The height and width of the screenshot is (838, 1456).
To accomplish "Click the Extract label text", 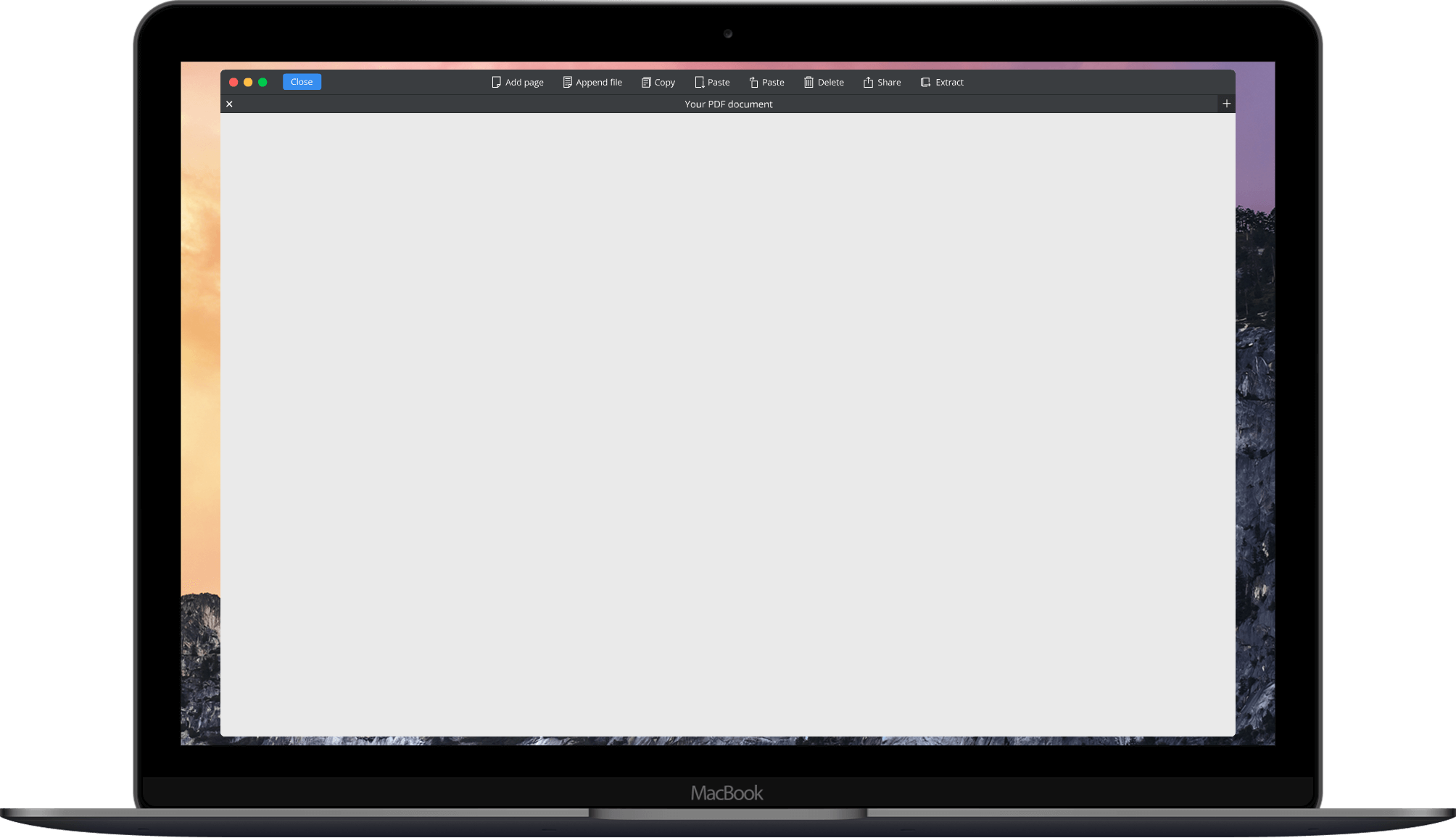I will tap(949, 81).
